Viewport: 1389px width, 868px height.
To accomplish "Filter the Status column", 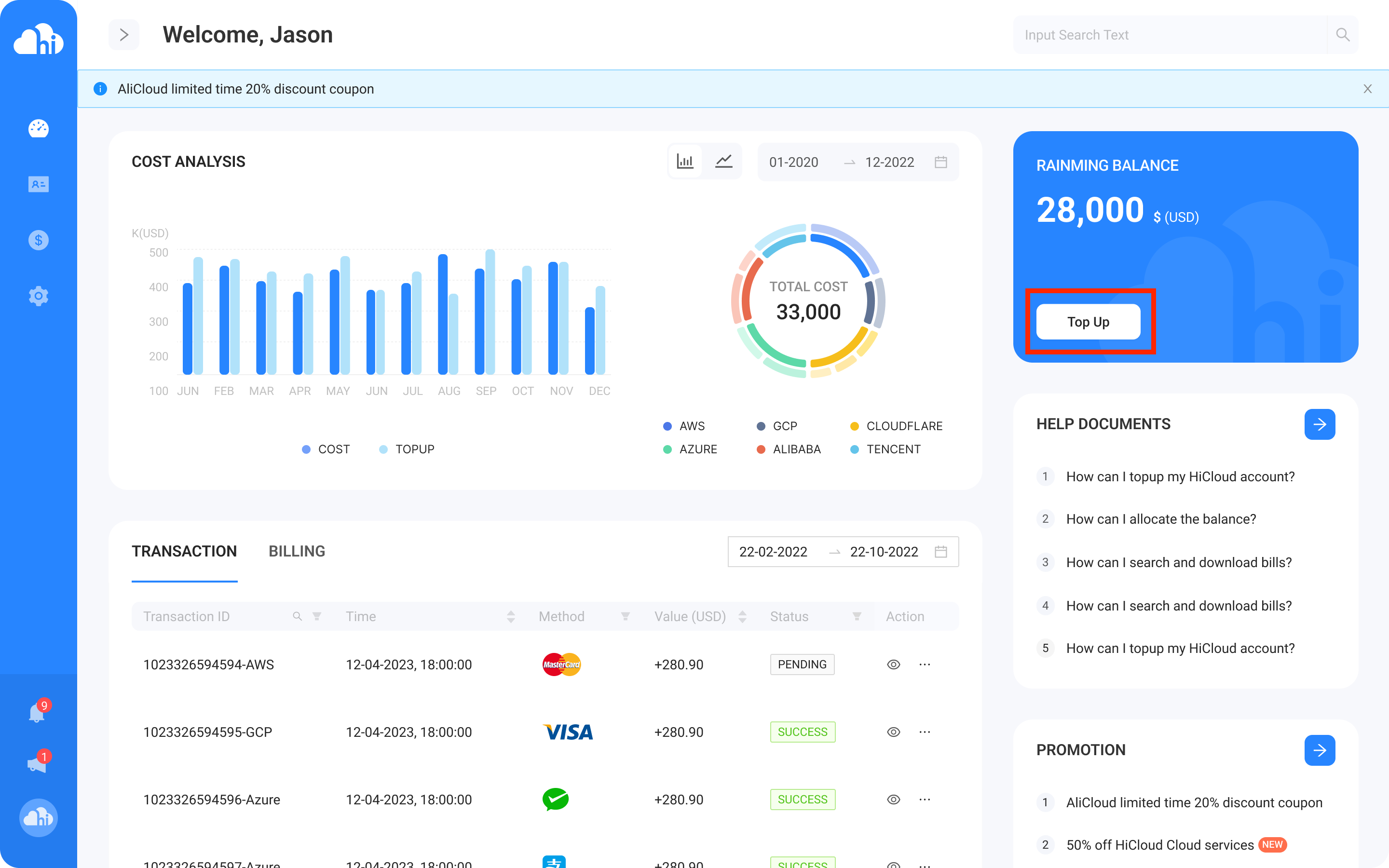I will click(857, 617).
